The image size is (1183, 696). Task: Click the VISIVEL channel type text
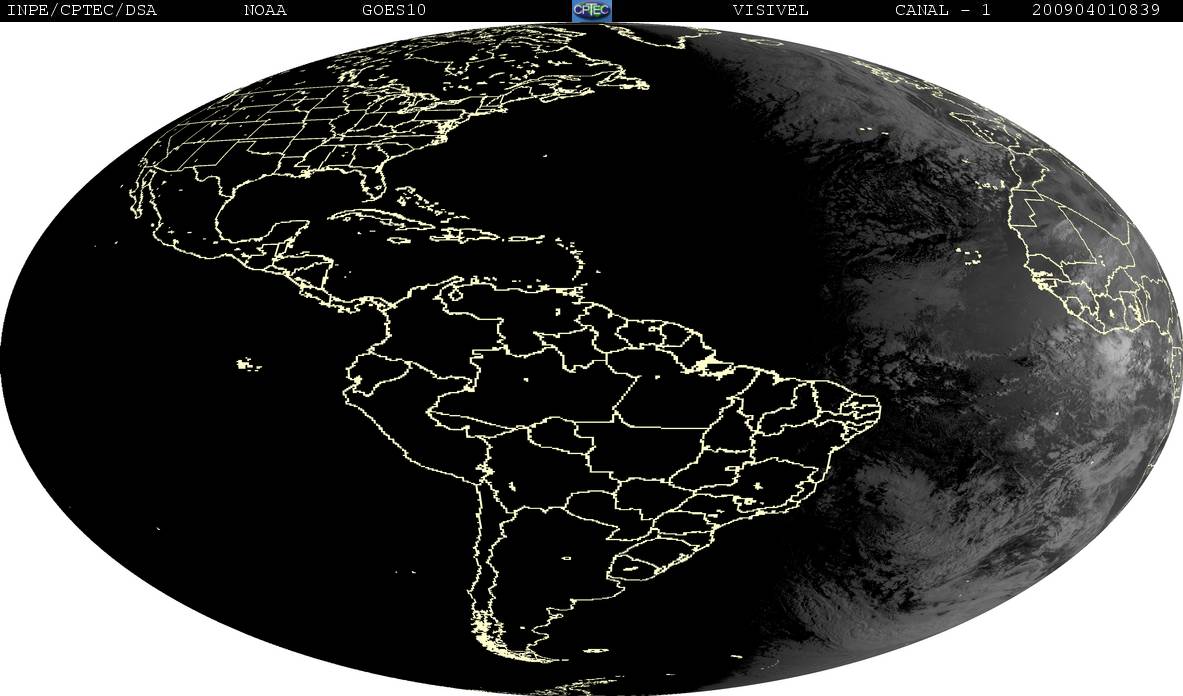click(770, 10)
